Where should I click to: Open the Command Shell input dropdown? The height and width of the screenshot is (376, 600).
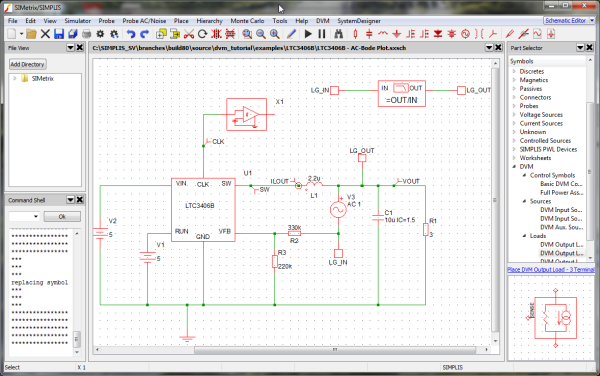point(24,216)
